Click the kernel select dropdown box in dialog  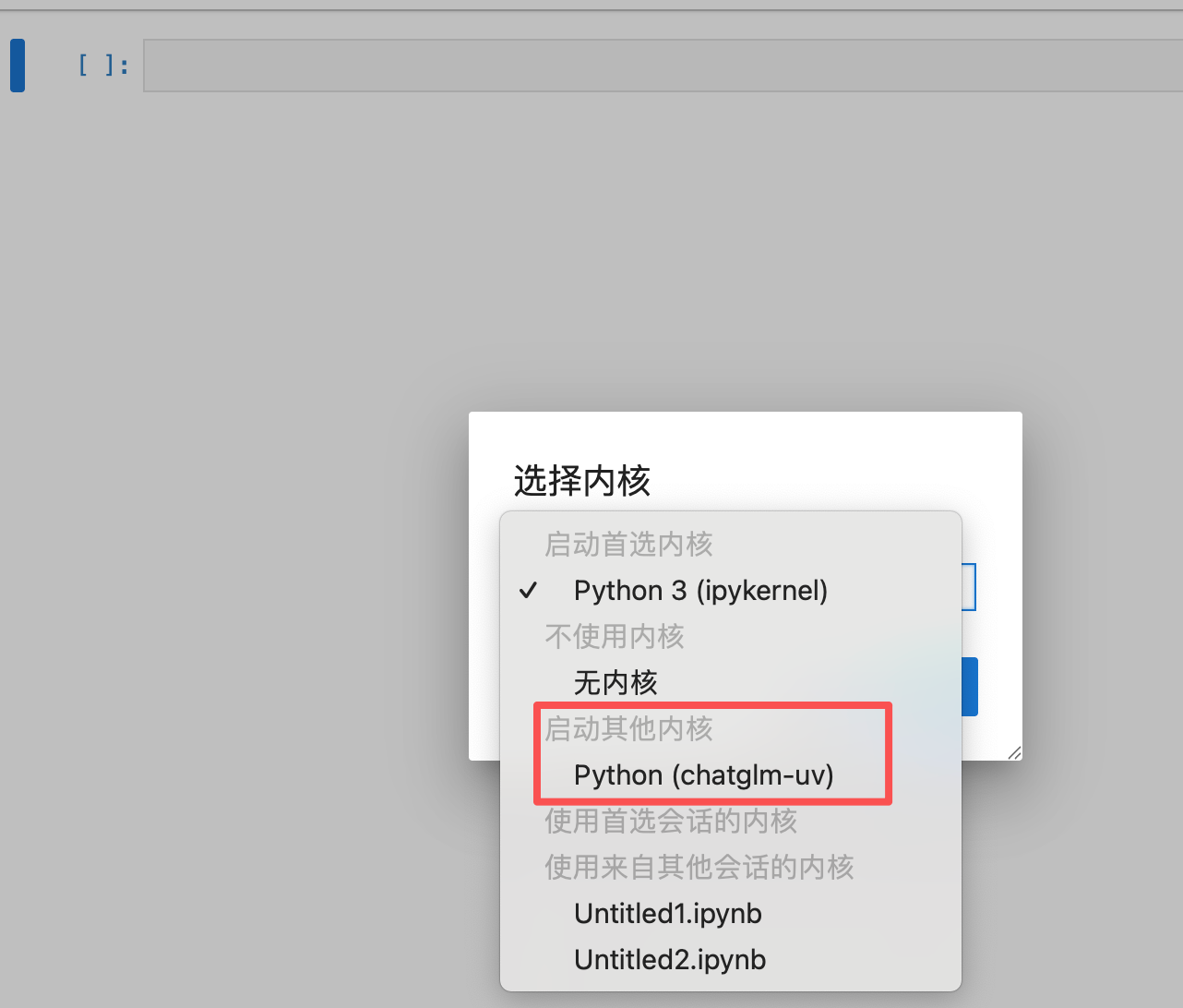pyautogui.click(x=968, y=587)
